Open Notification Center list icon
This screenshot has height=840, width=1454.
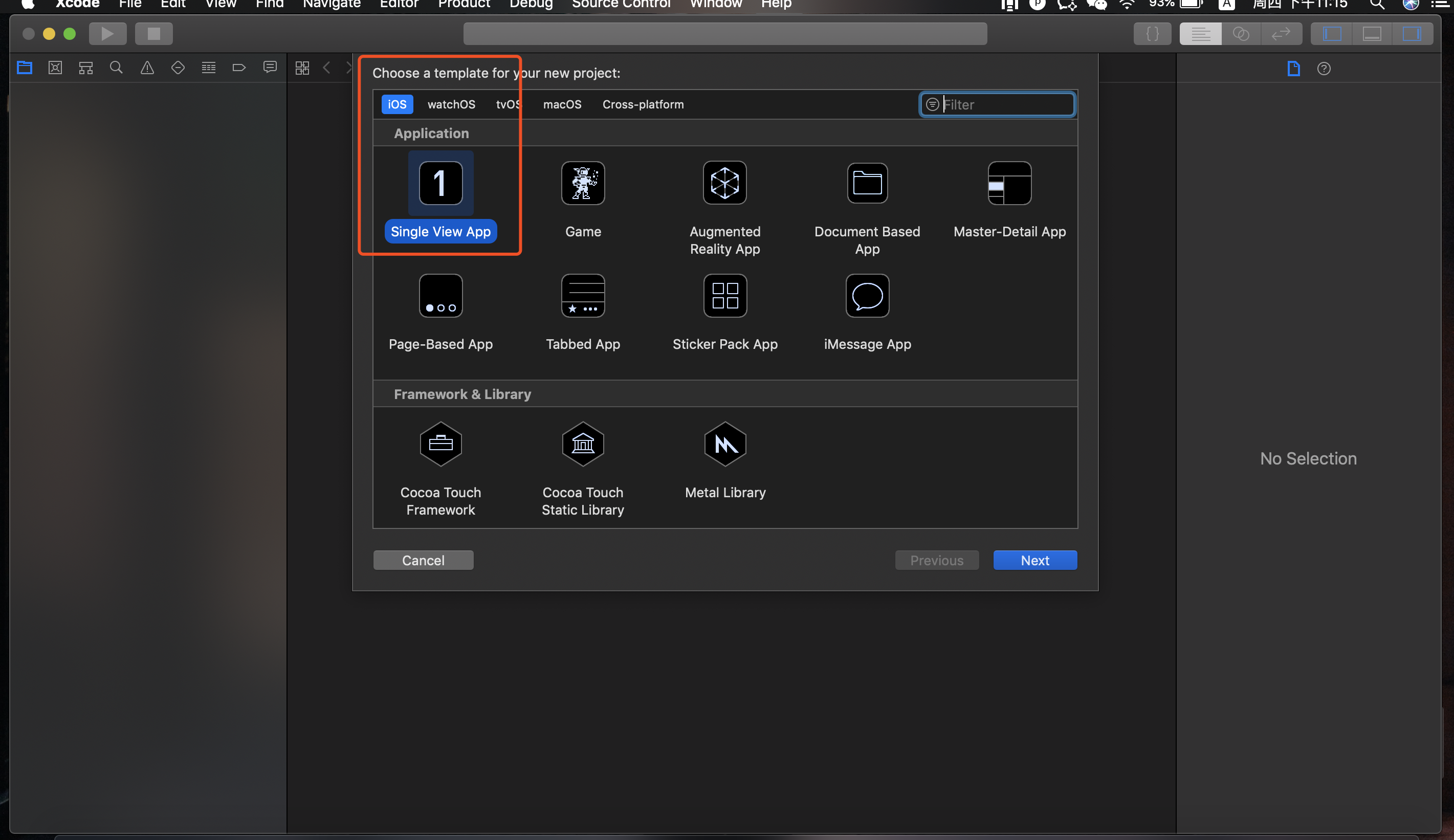[1439, 4]
